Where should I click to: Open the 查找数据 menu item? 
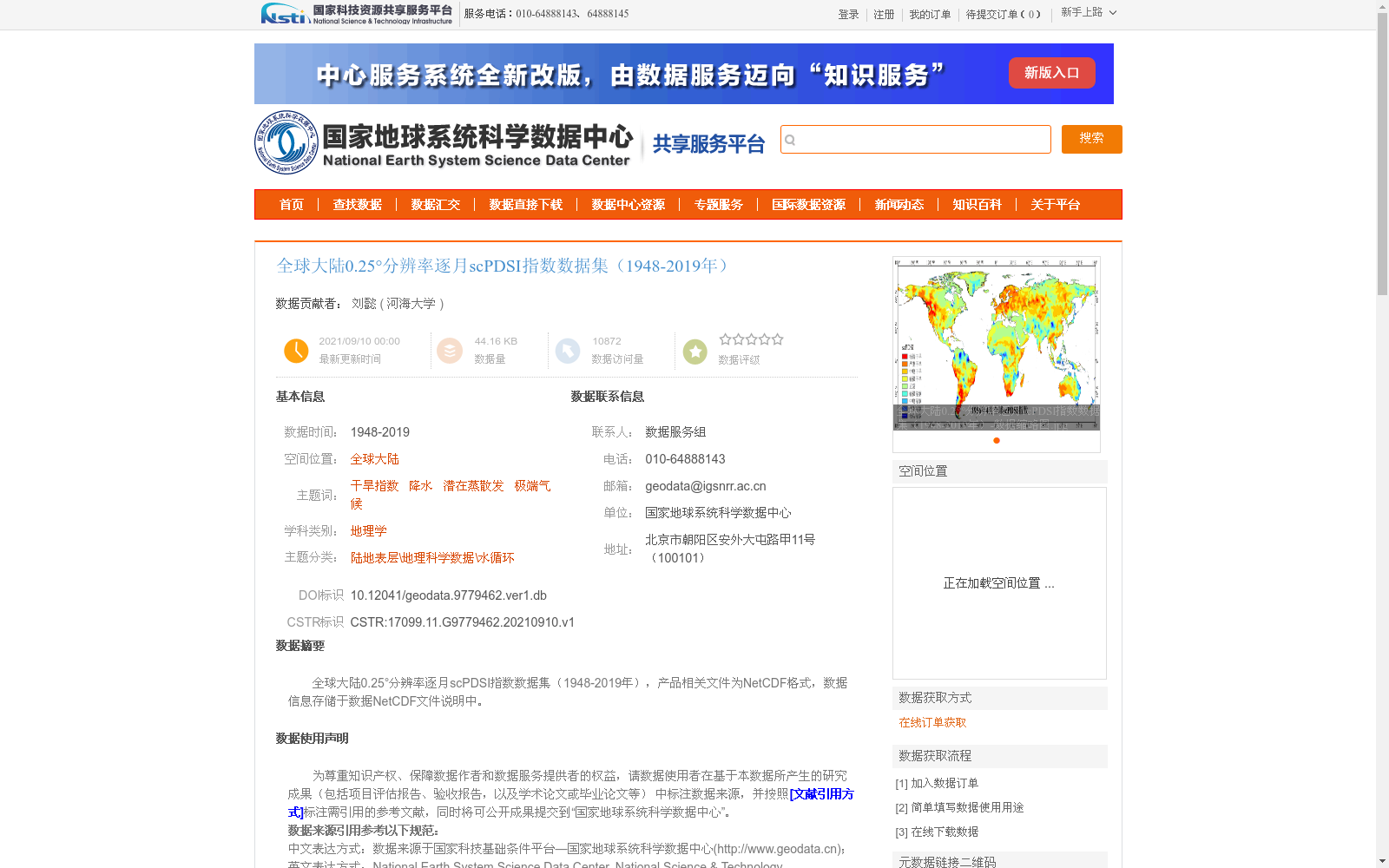point(358,205)
